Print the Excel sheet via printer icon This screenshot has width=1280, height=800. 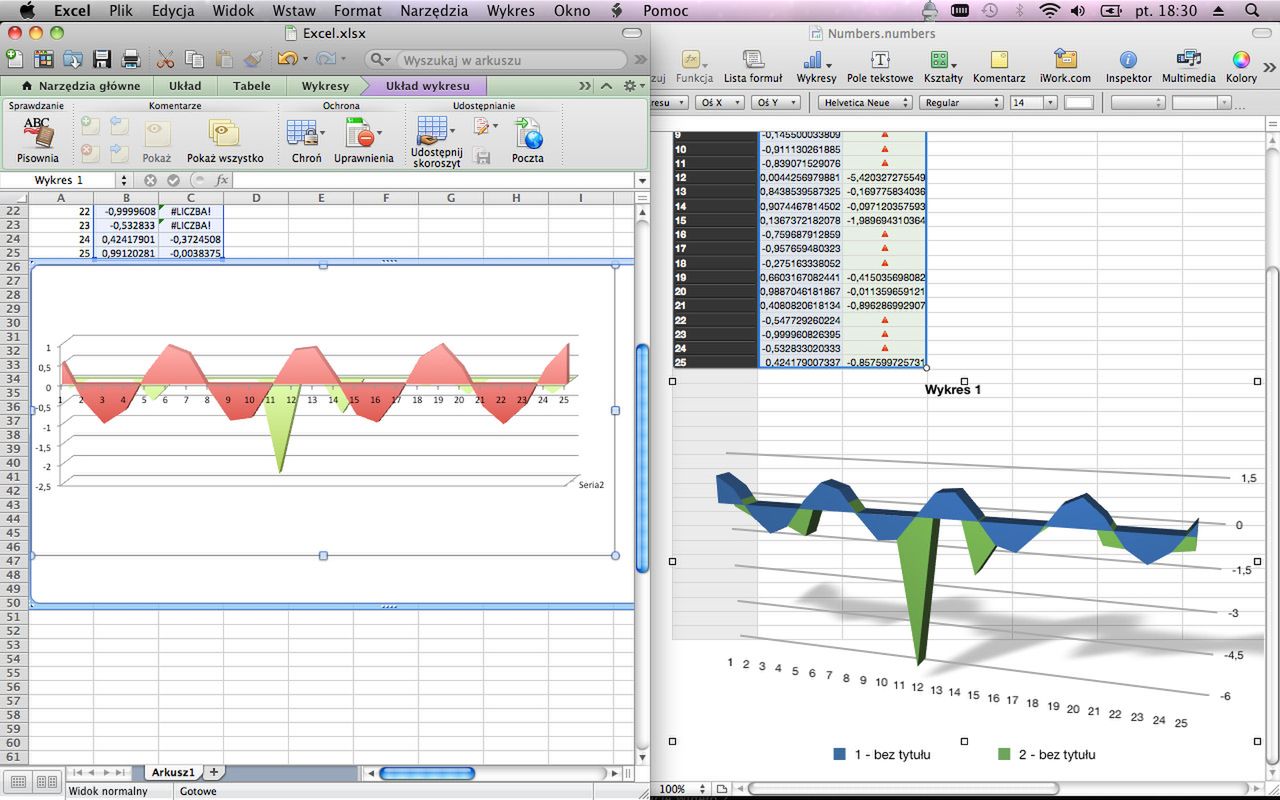click(x=131, y=59)
